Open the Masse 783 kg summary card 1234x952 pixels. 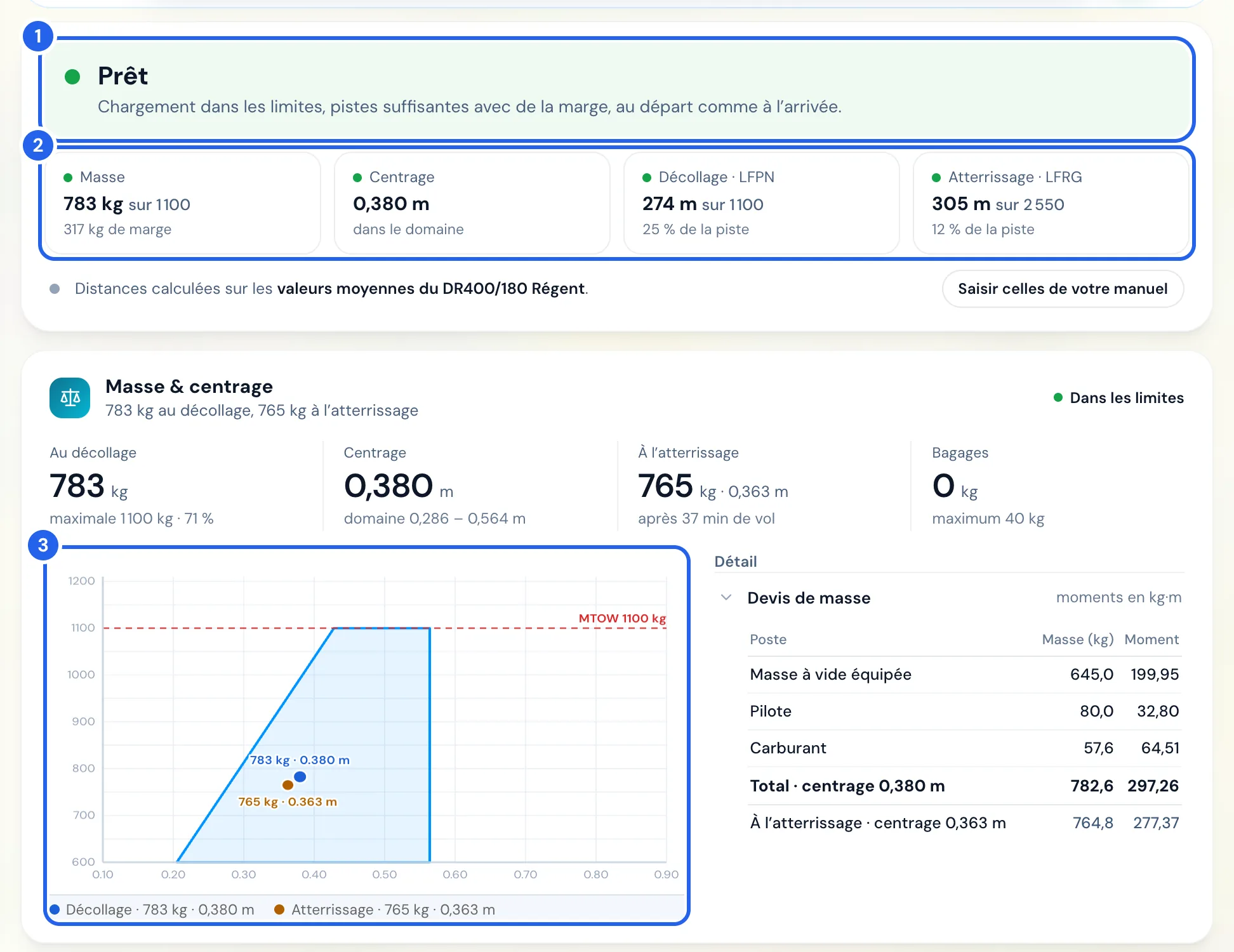(183, 203)
